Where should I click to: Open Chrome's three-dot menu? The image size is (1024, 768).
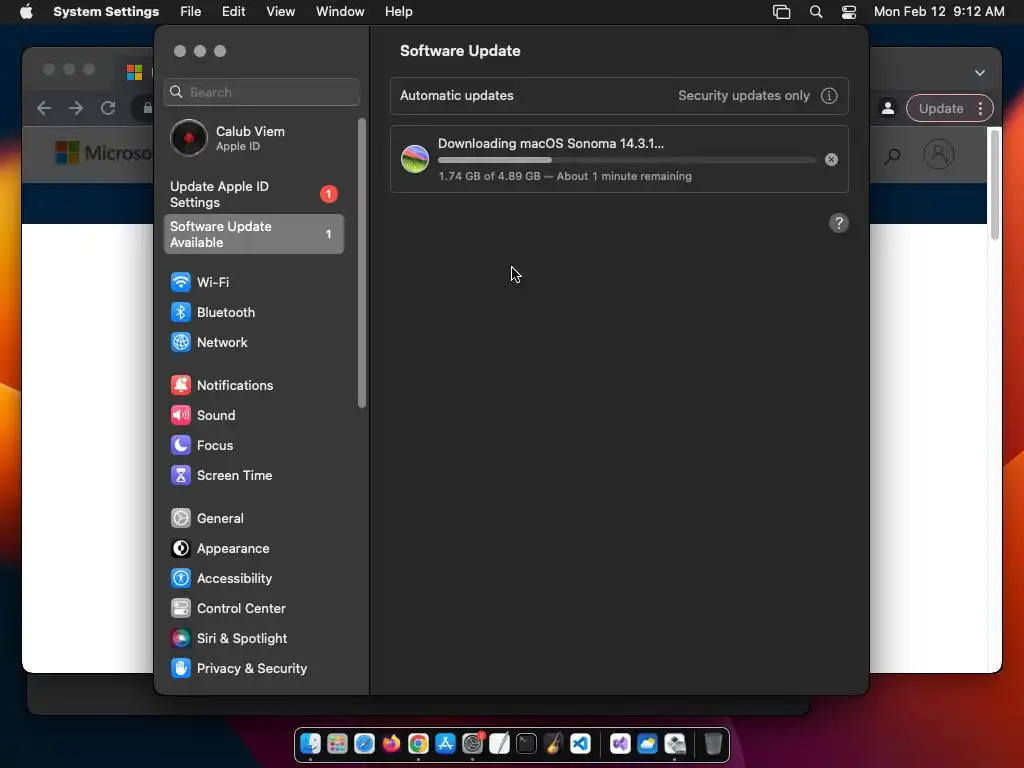(x=980, y=108)
